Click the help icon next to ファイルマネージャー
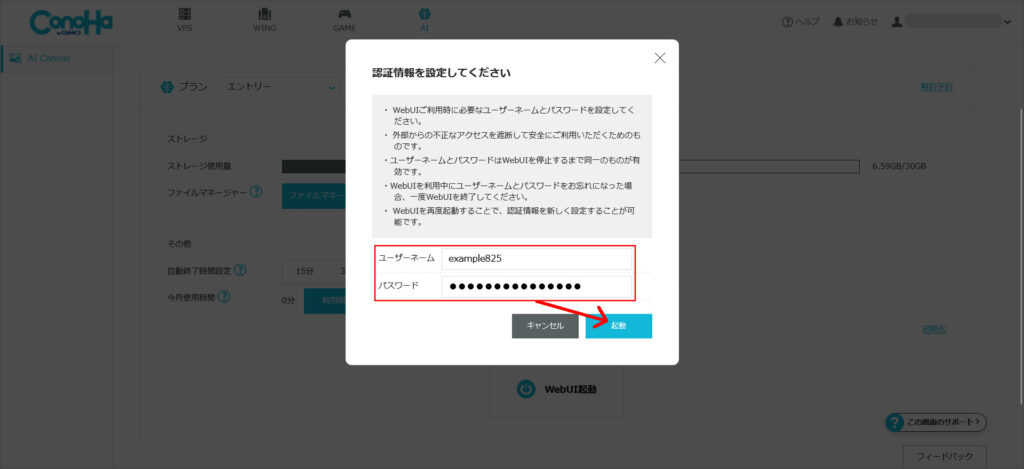Image resolution: width=1024 pixels, height=469 pixels. (256, 192)
